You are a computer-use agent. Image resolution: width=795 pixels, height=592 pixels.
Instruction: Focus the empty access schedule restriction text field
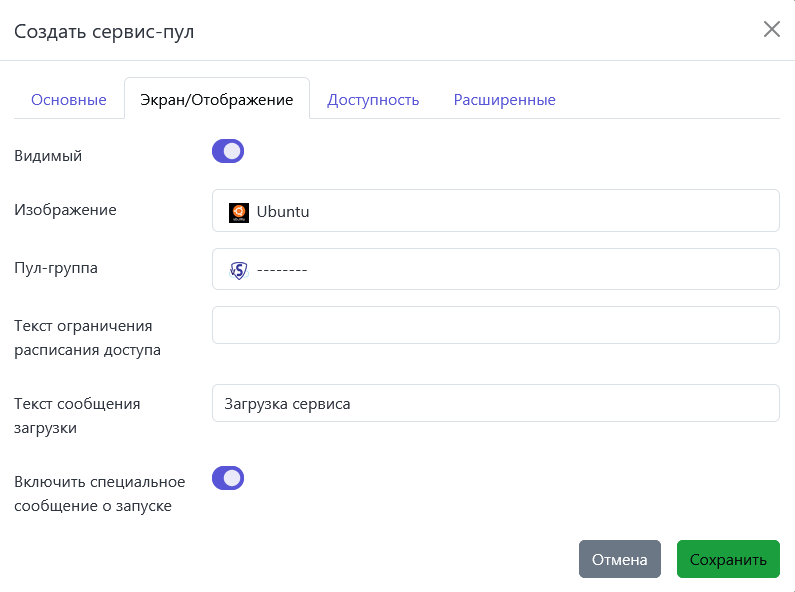click(x=495, y=325)
